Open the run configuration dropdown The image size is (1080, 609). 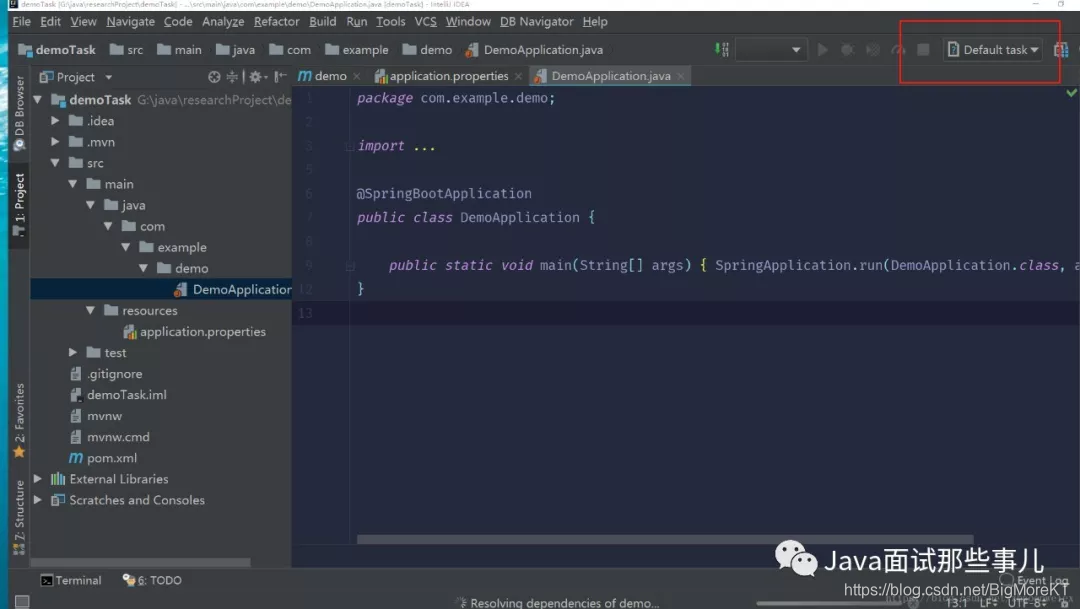770,50
